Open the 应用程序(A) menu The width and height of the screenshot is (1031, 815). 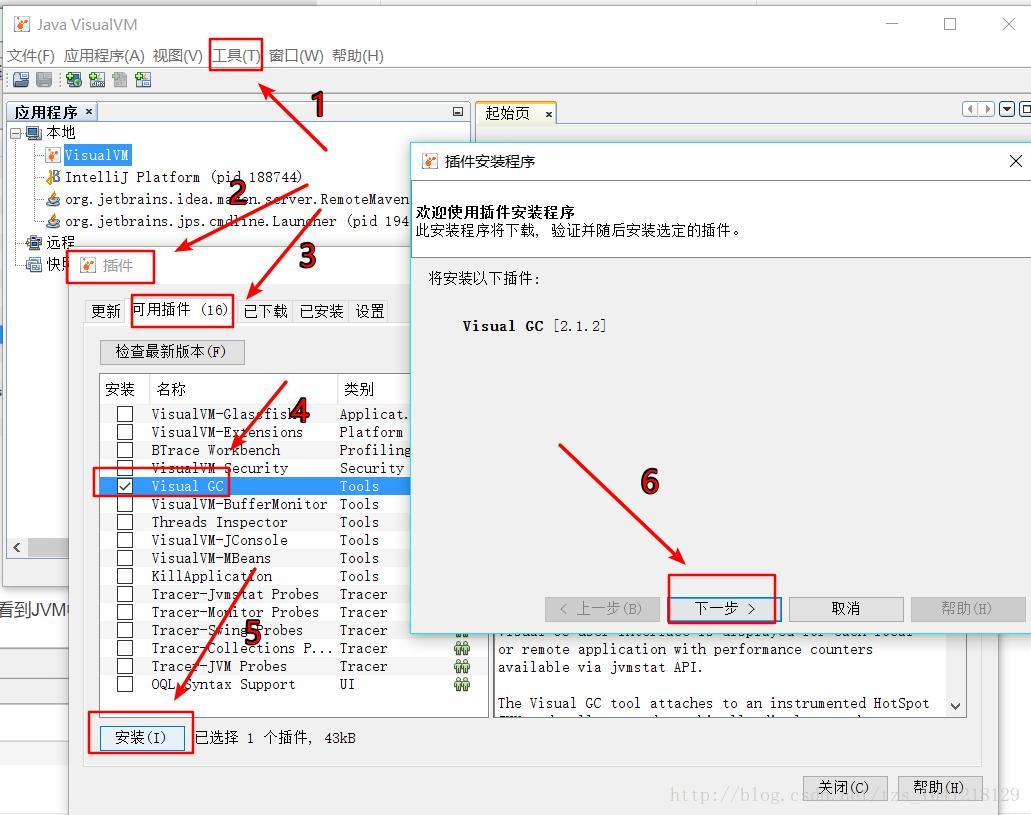[x=104, y=56]
